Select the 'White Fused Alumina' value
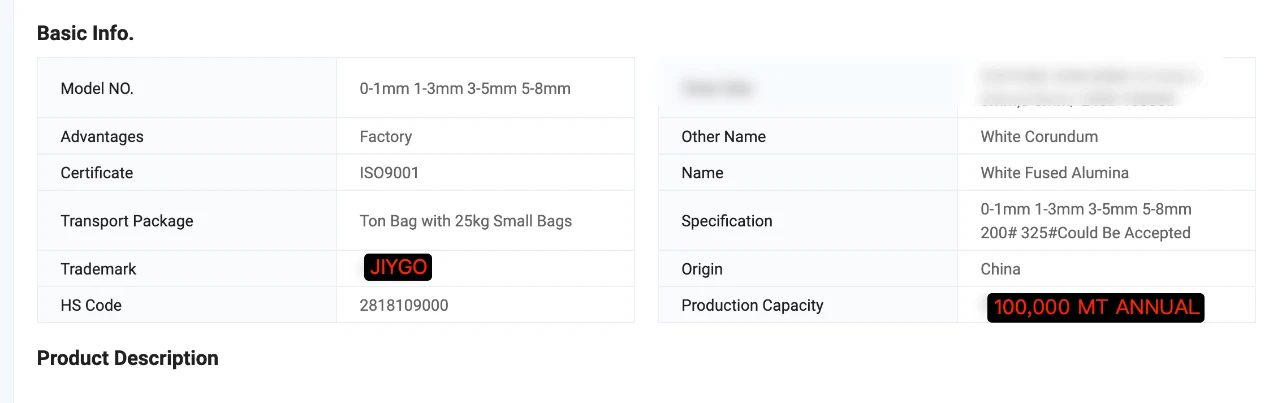The width and height of the screenshot is (1269, 403). pos(1054,172)
